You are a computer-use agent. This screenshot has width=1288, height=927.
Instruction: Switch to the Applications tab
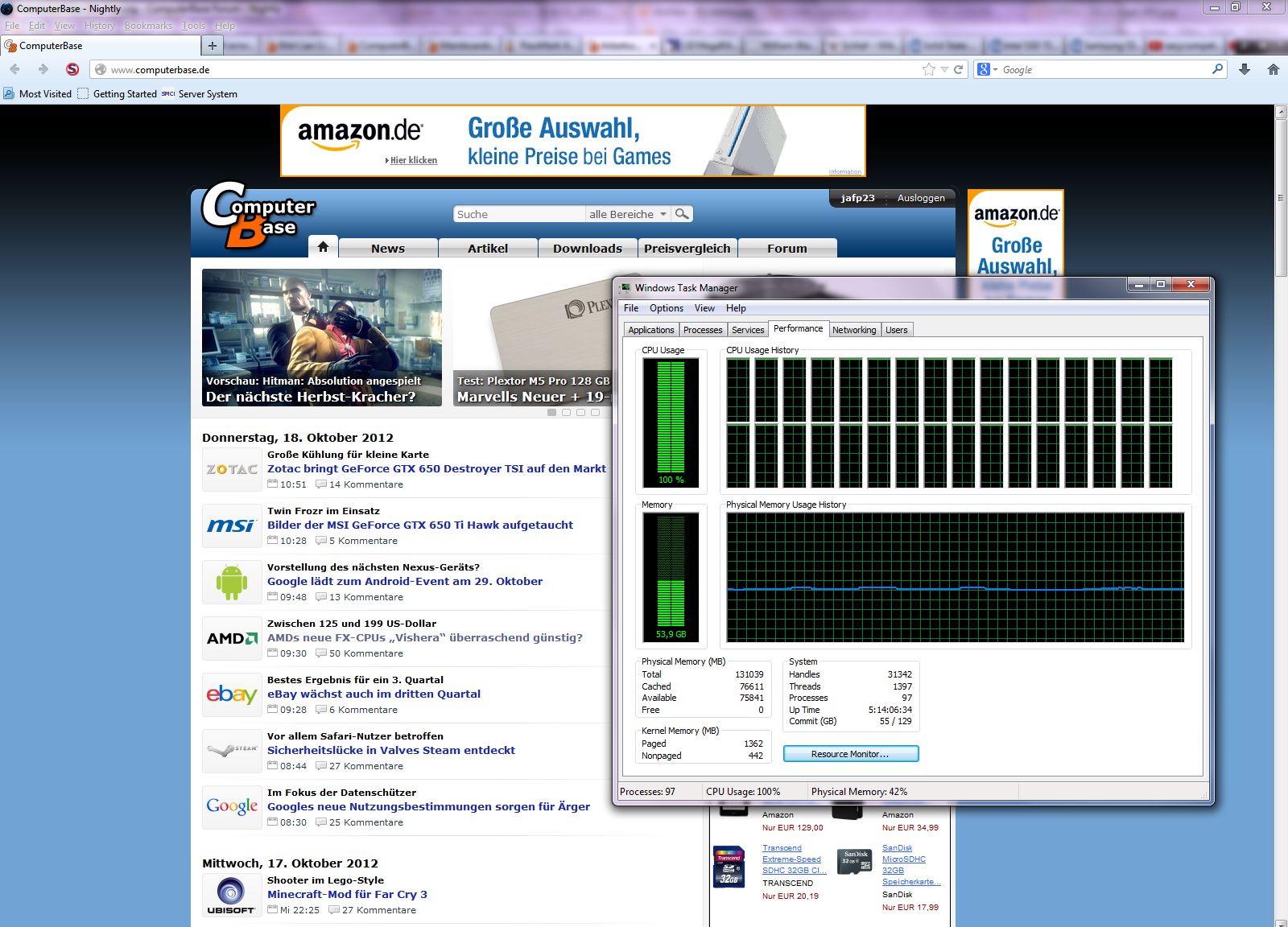651,330
